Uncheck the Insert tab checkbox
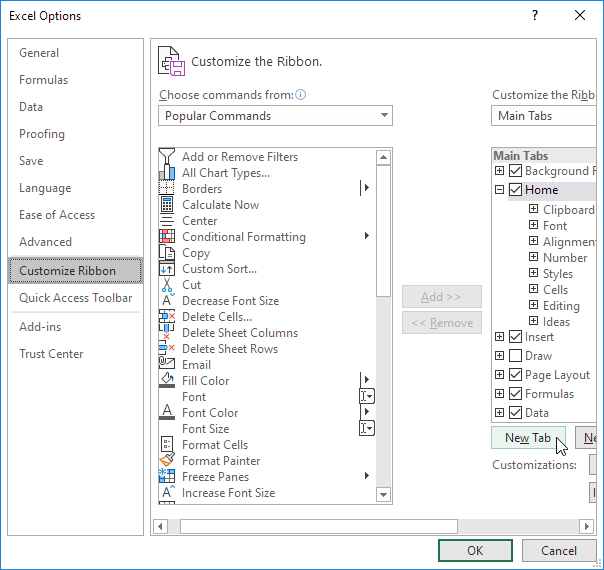This screenshot has width=604, height=570. (515, 337)
